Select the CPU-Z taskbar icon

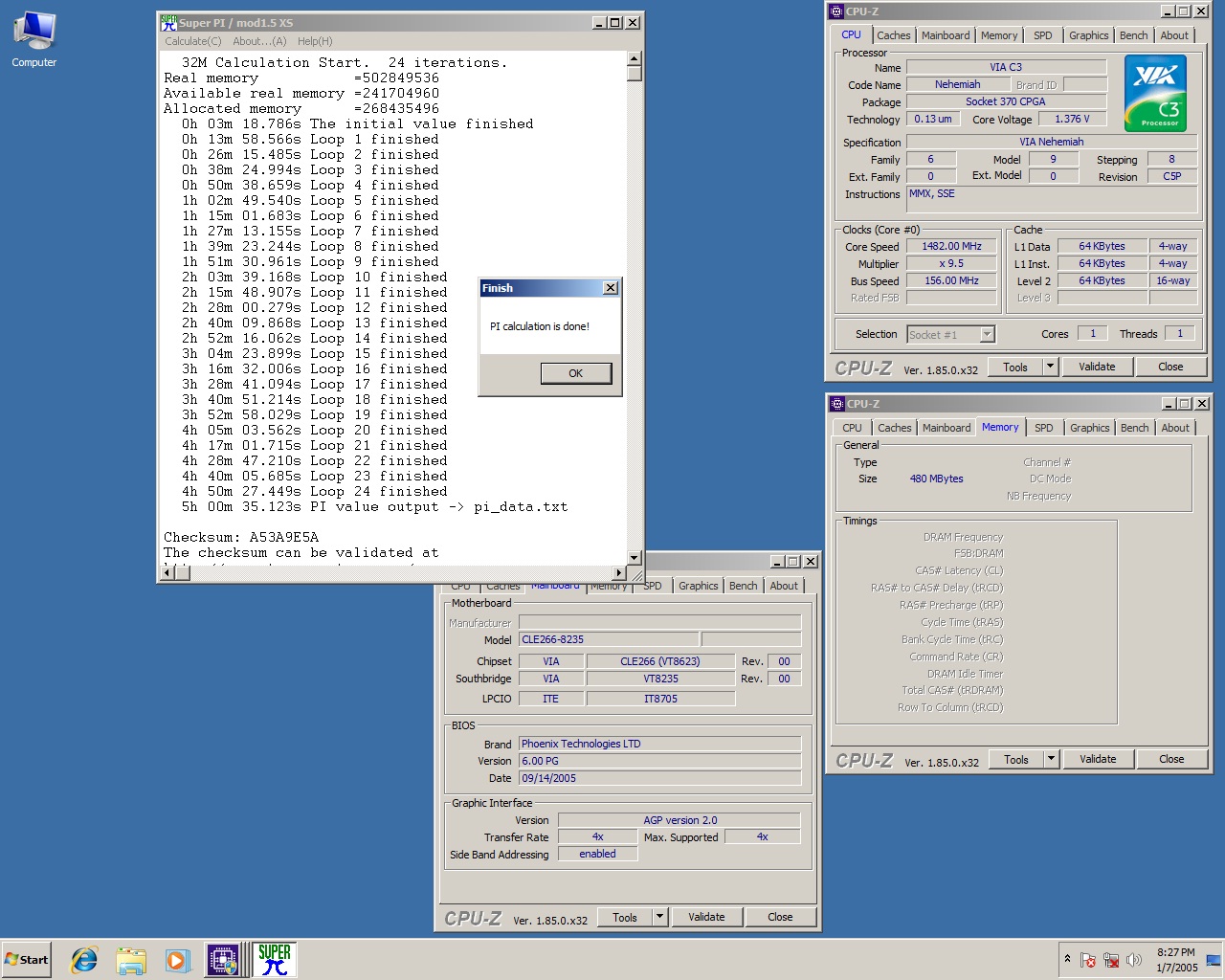tap(223, 960)
